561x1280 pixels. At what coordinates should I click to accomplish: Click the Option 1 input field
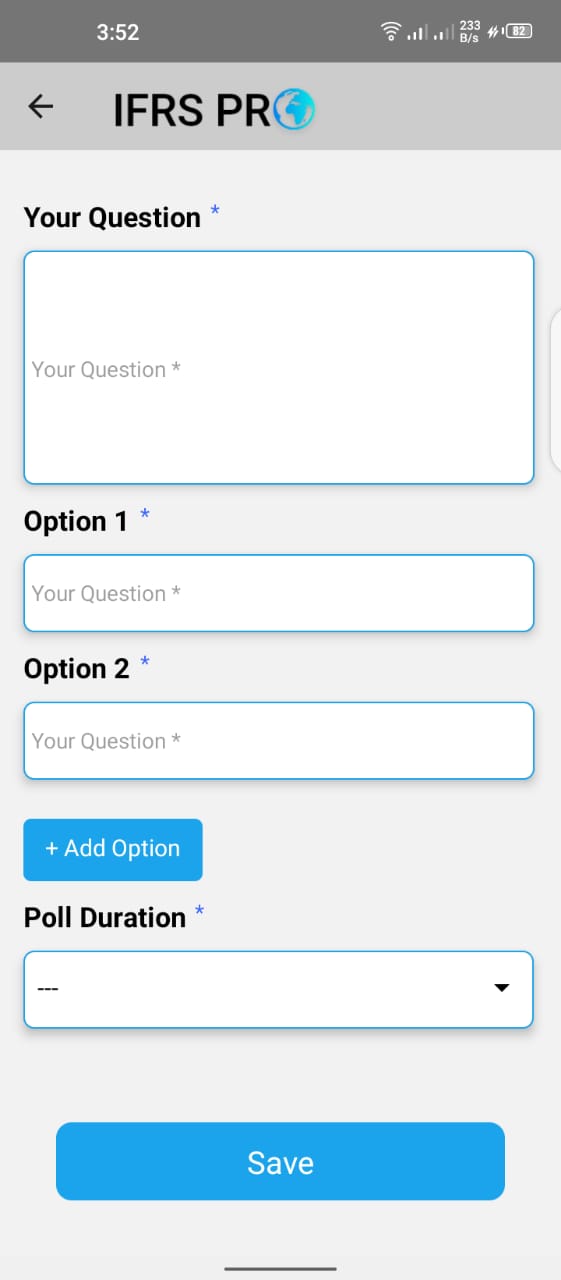coord(279,593)
